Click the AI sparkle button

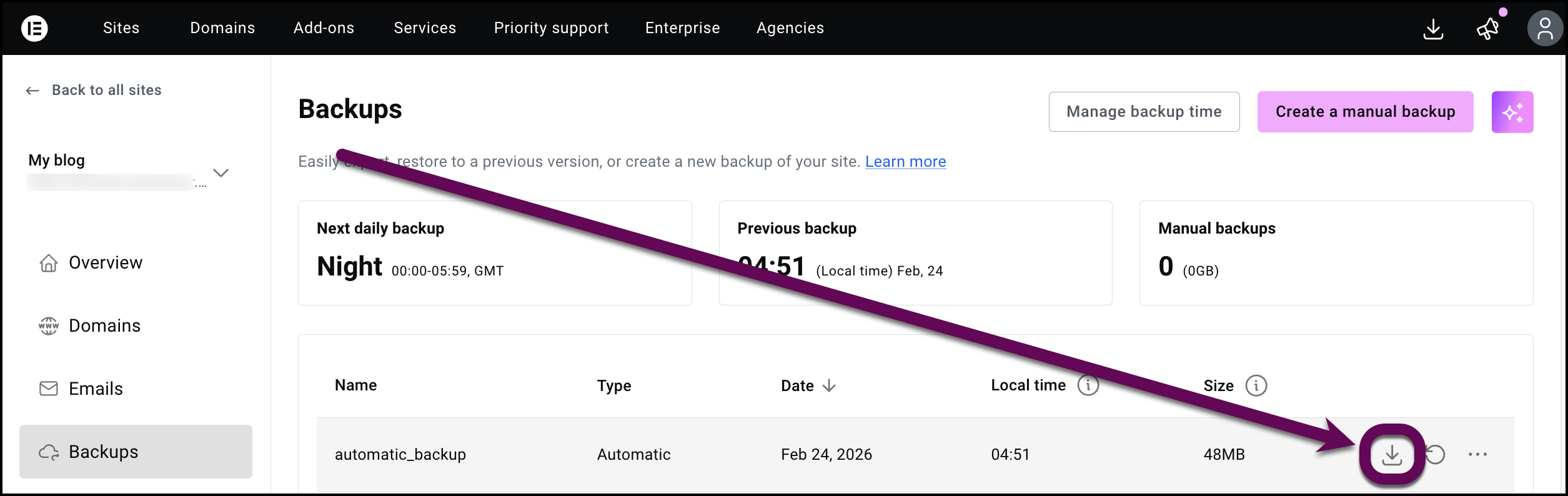(x=1512, y=112)
